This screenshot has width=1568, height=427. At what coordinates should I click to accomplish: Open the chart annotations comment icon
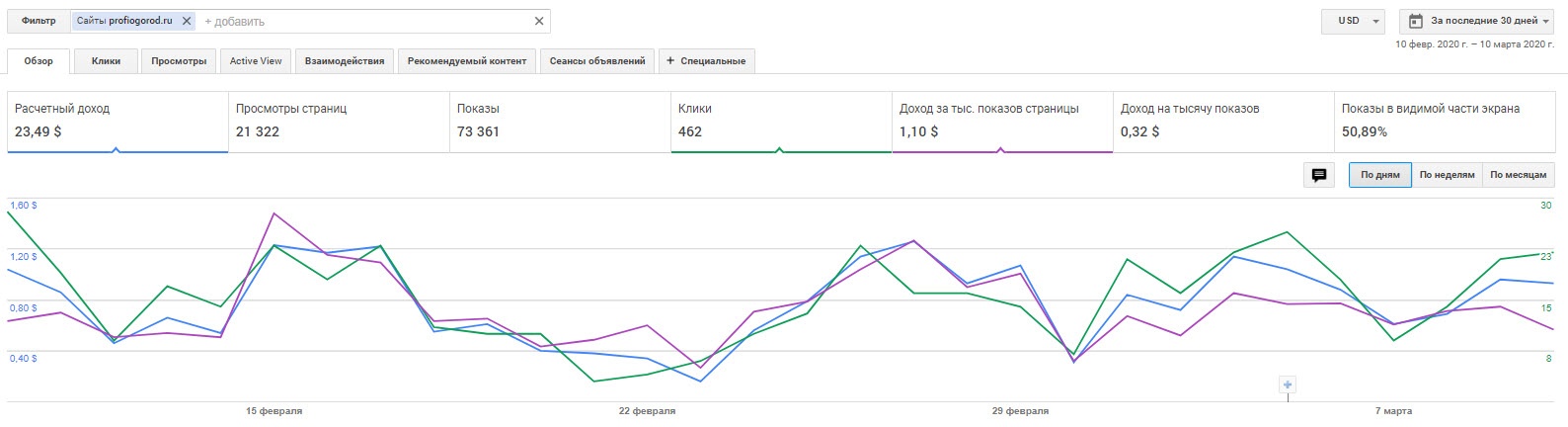[1318, 175]
